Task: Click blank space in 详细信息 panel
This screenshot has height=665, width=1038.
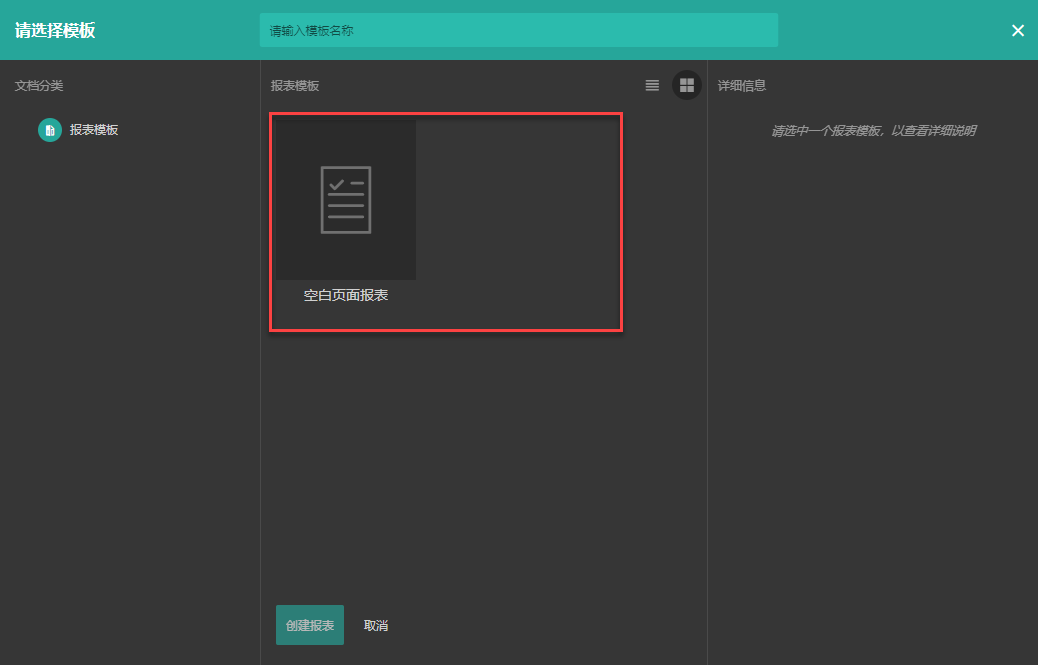Action: pyautogui.click(x=873, y=397)
